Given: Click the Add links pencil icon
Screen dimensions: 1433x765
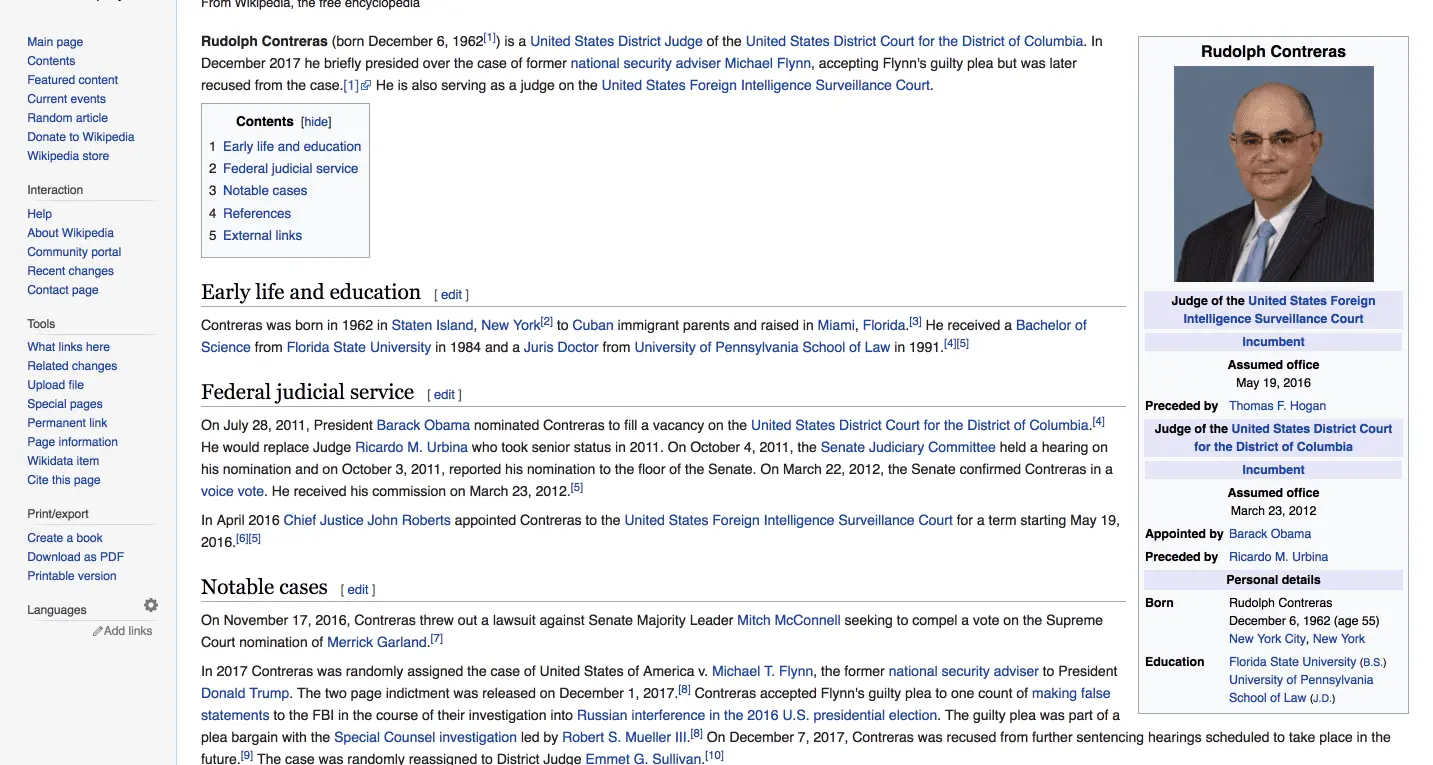Looking at the screenshot, I should 98,631.
